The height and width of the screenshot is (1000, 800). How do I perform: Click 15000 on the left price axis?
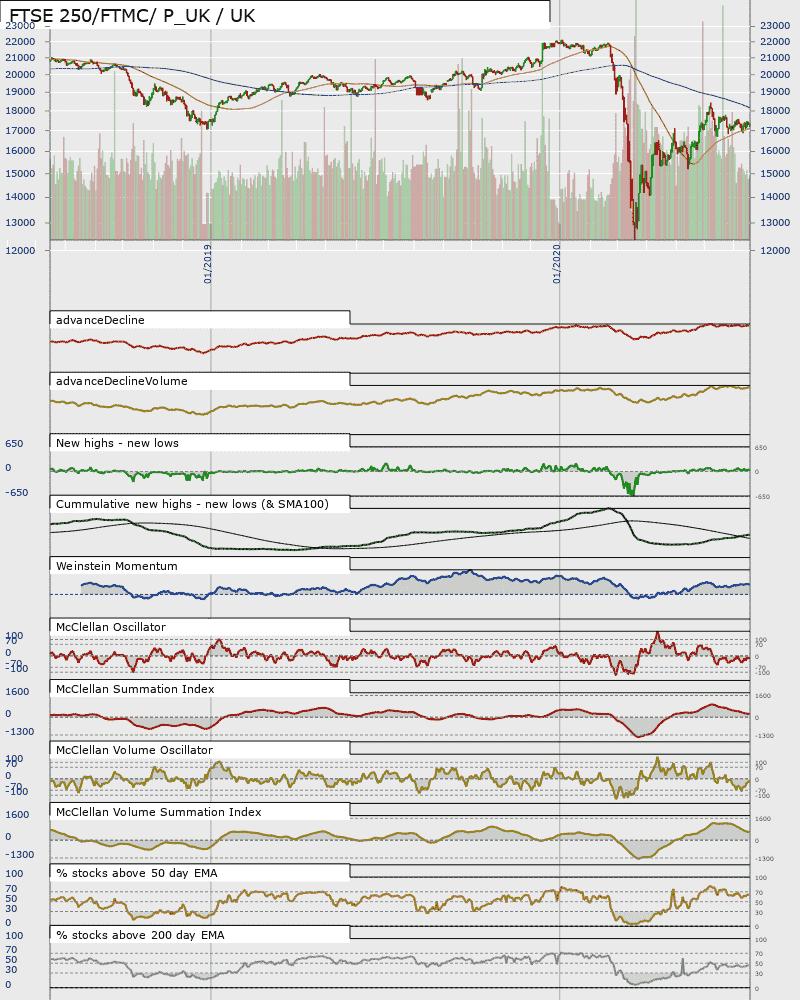[x=20, y=173]
